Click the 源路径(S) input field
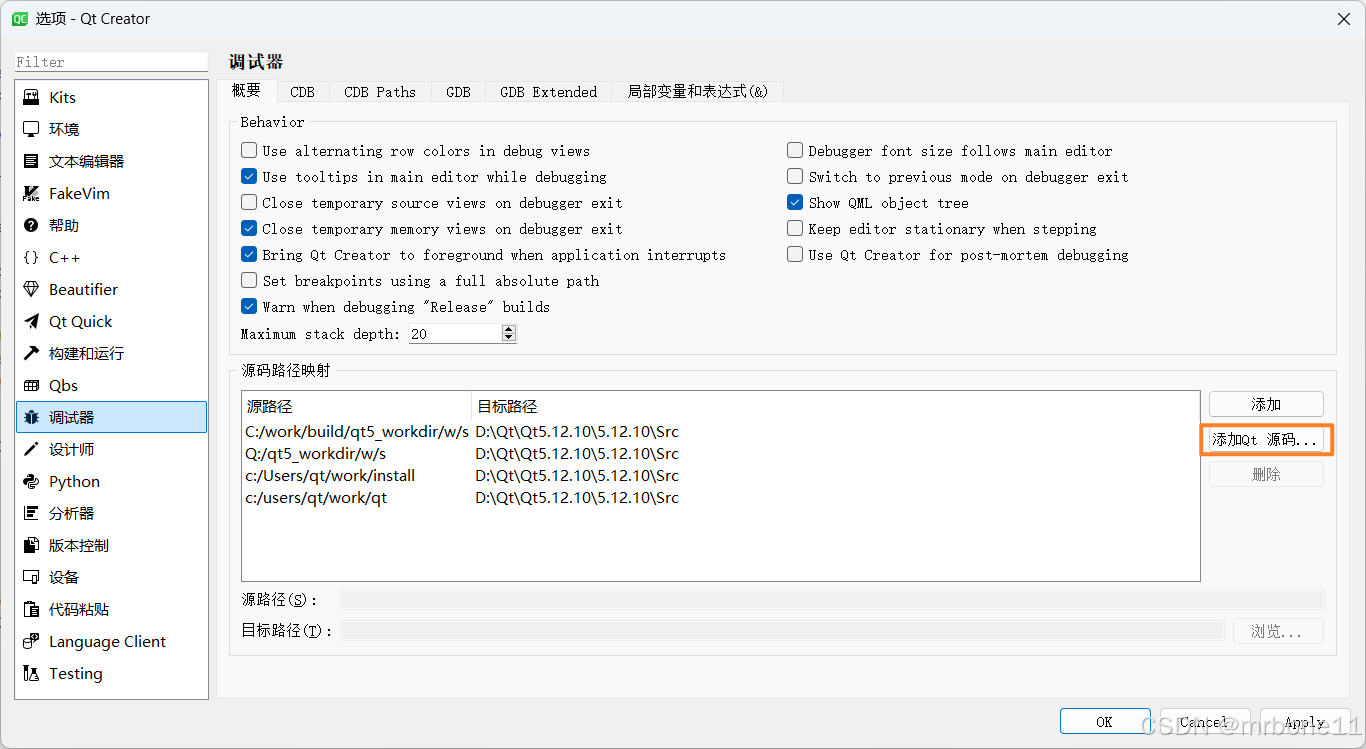1366x749 pixels. 832,600
